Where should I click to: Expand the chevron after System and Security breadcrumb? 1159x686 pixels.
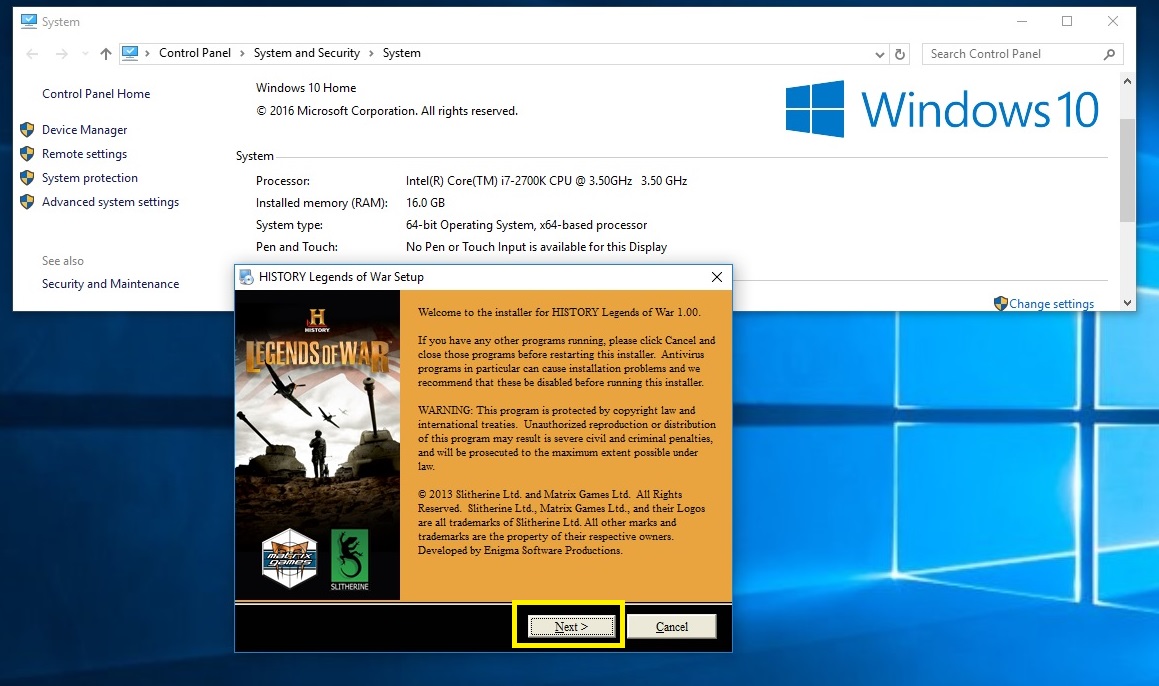pyautogui.click(x=371, y=53)
